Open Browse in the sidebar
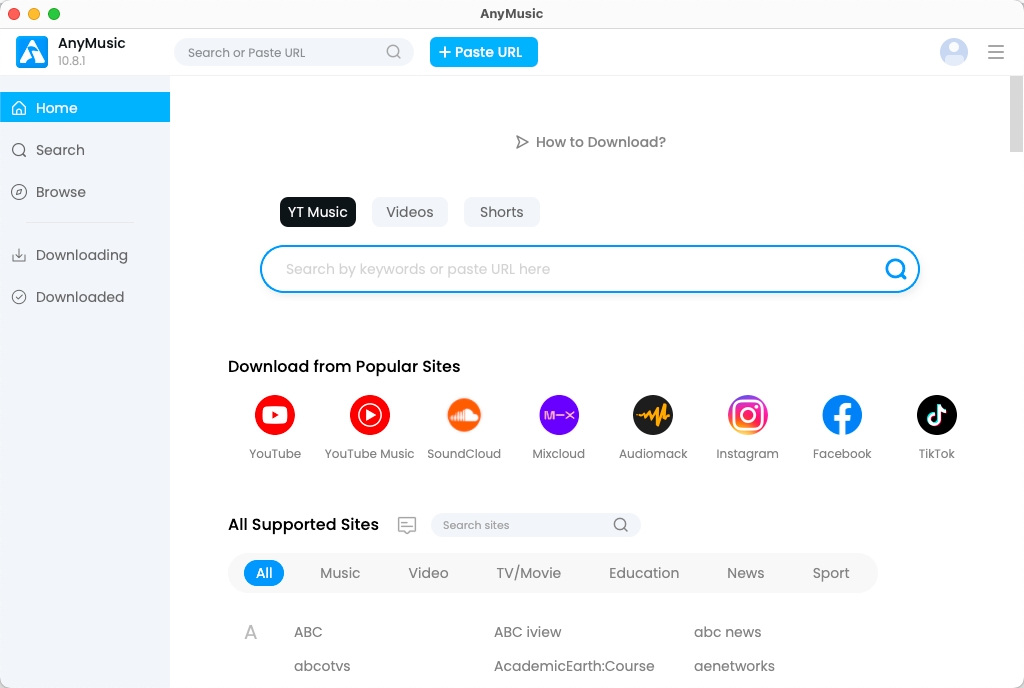 [x=85, y=192]
